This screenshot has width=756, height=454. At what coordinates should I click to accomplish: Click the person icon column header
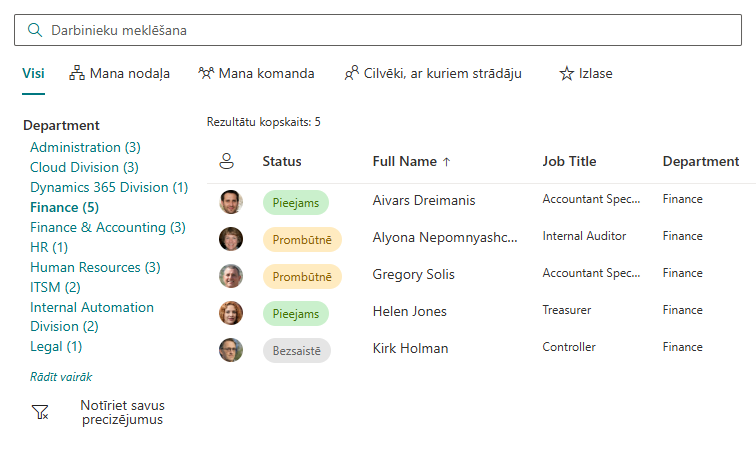tap(227, 161)
